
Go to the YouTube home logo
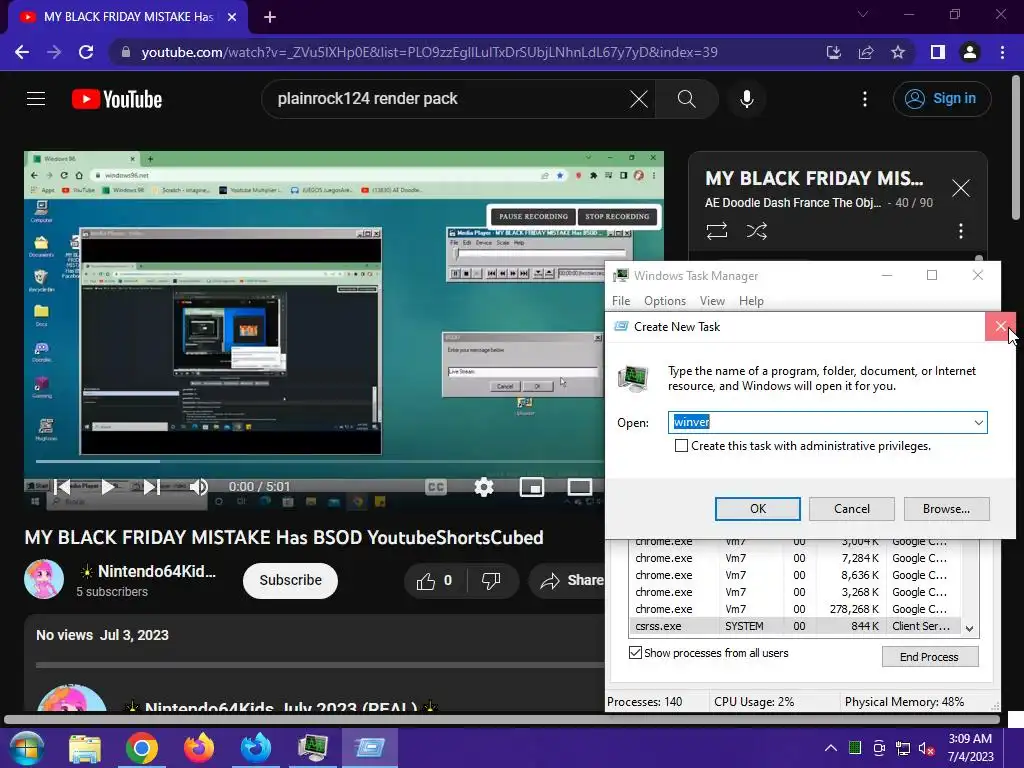click(x=117, y=99)
